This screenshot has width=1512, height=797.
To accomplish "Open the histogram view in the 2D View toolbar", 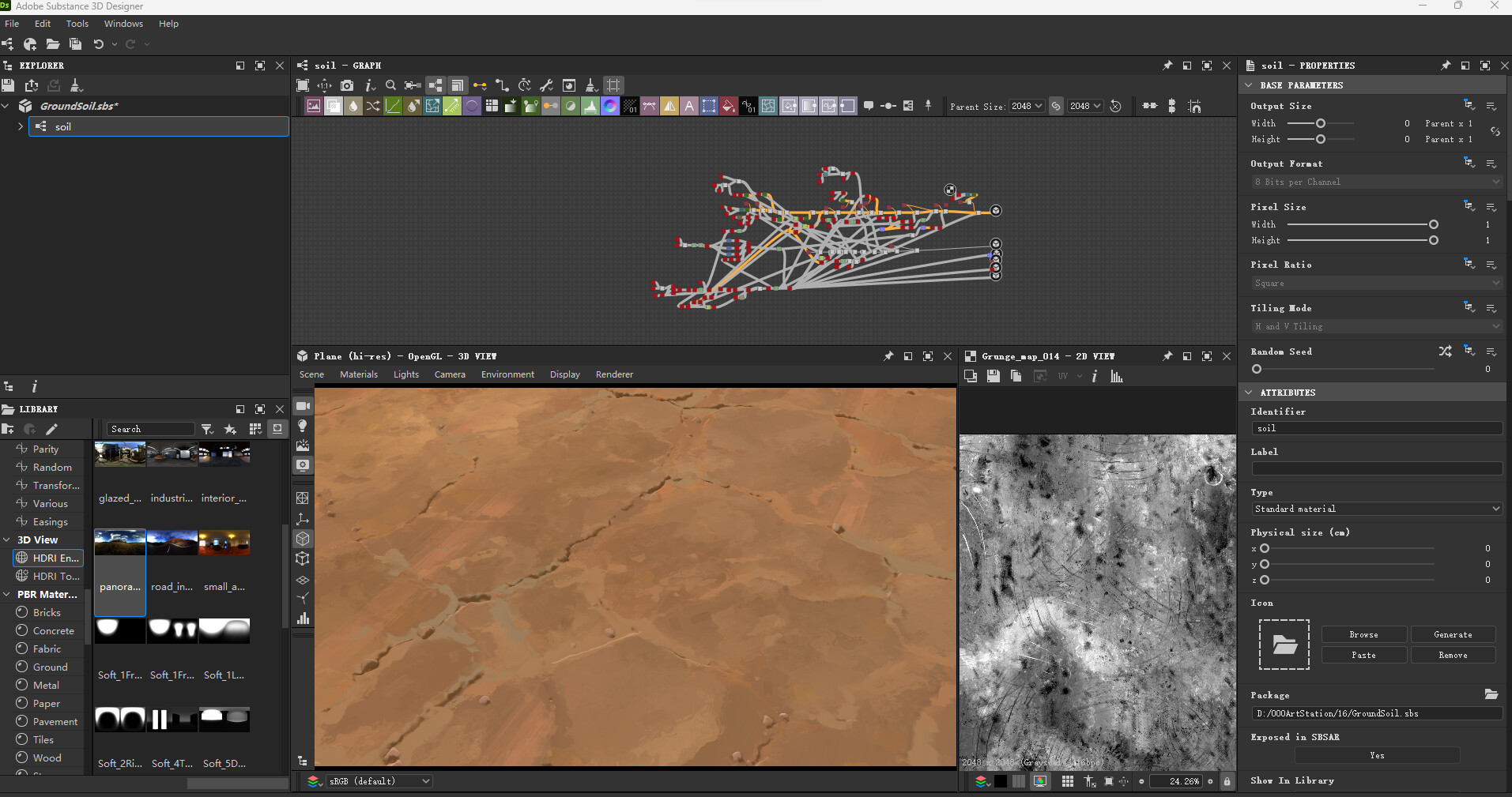I will click(x=1116, y=376).
